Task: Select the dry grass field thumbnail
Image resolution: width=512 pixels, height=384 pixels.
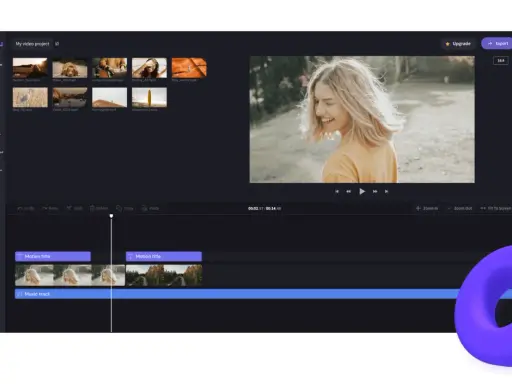Action: [x=30, y=97]
